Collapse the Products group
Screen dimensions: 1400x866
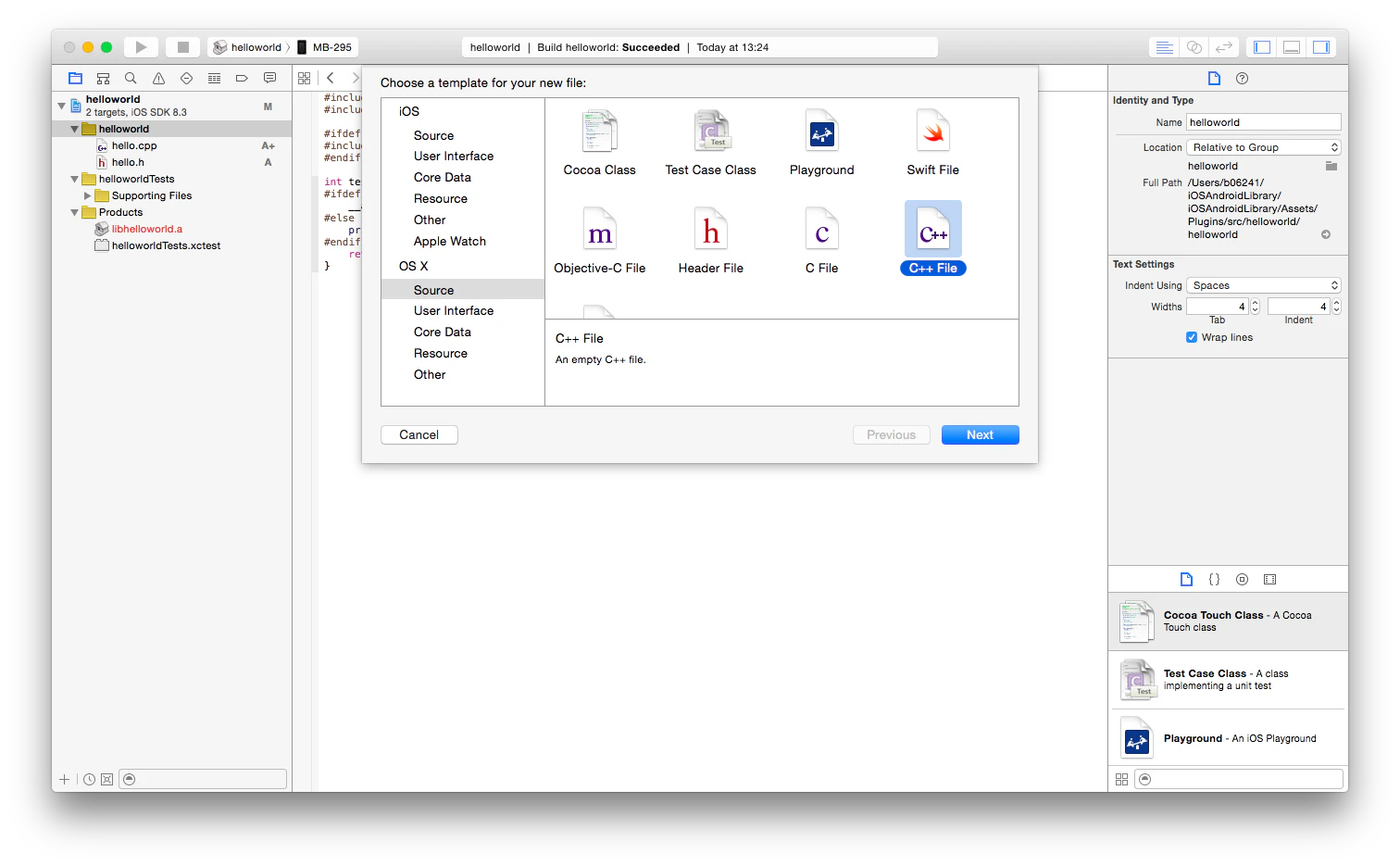click(75, 212)
